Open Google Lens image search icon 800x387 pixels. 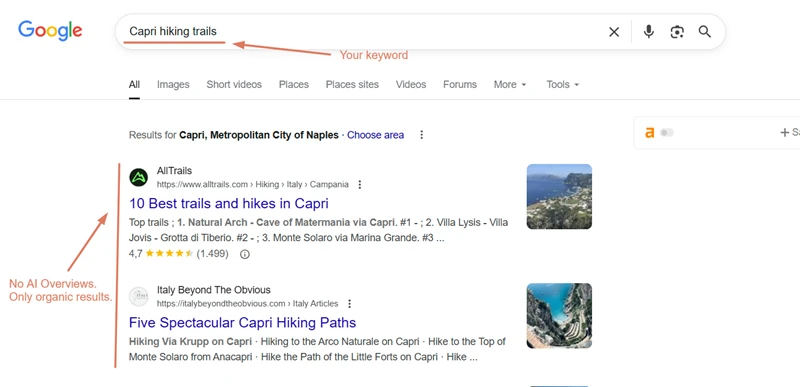coord(677,32)
